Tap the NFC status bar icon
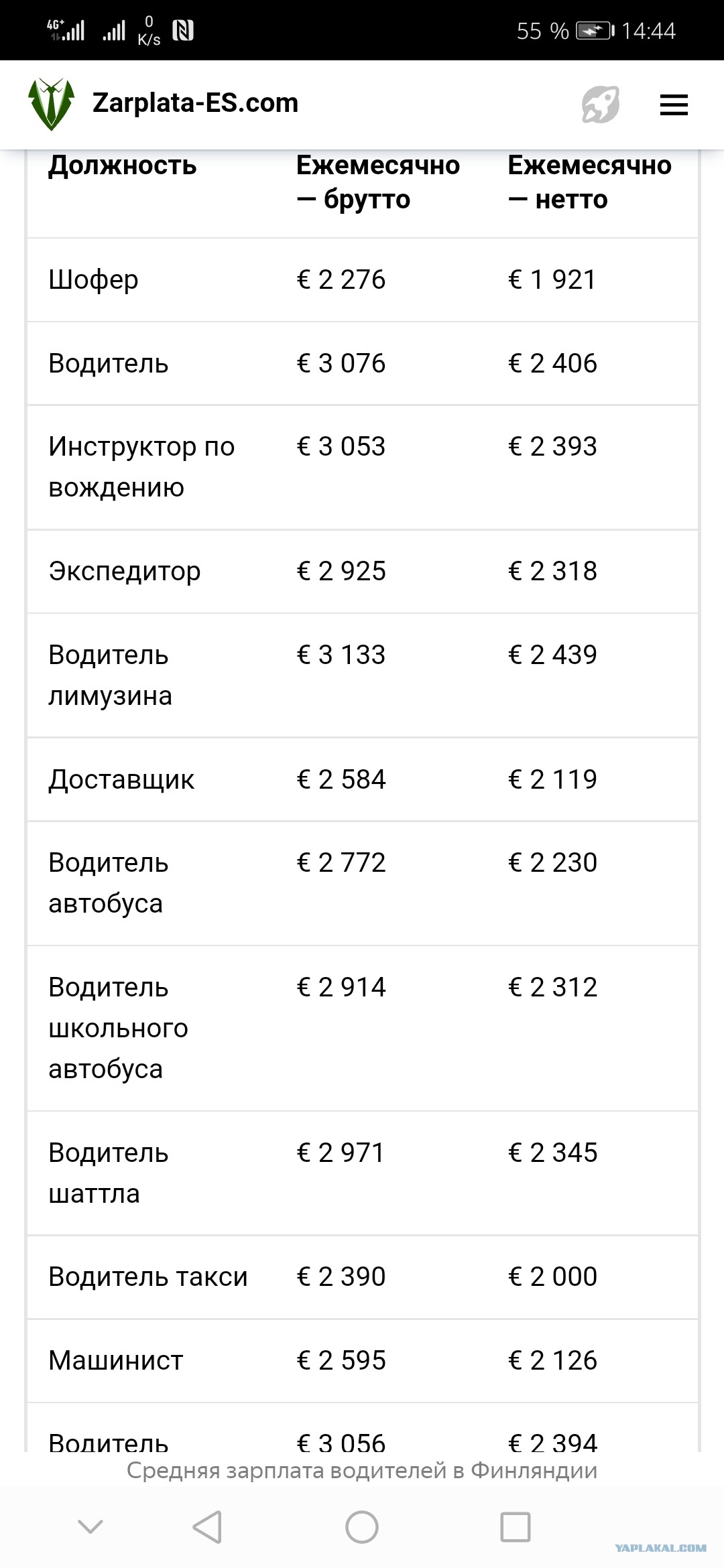Image resolution: width=724 pixels, height=1568 pixels. 183,31
